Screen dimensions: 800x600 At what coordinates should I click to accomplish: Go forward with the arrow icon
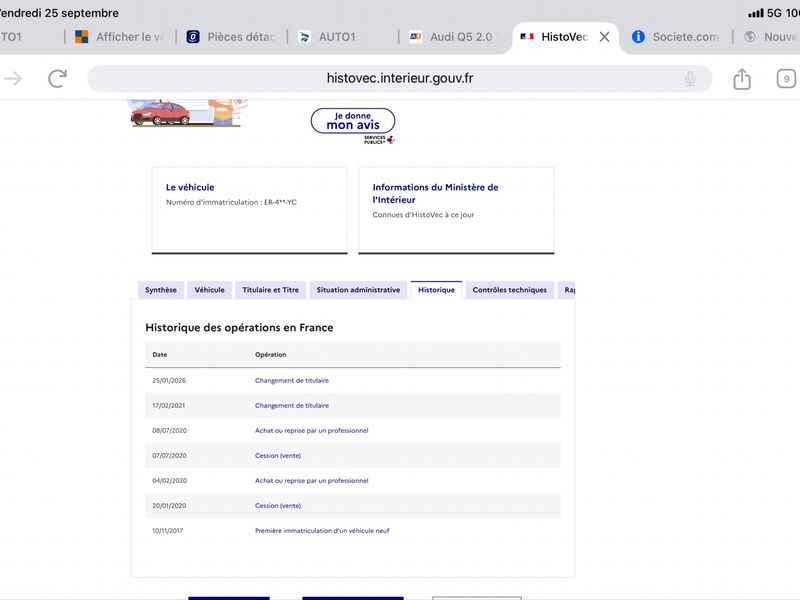point(13,79)
